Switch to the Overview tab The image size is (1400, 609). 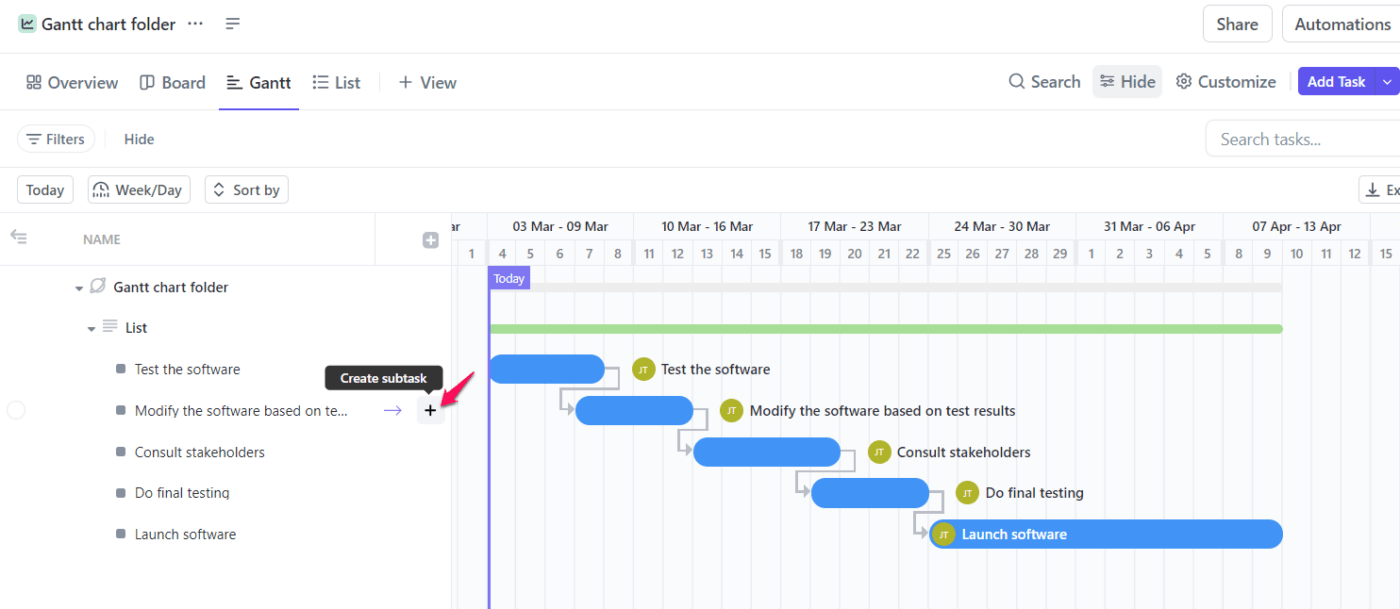72,82
